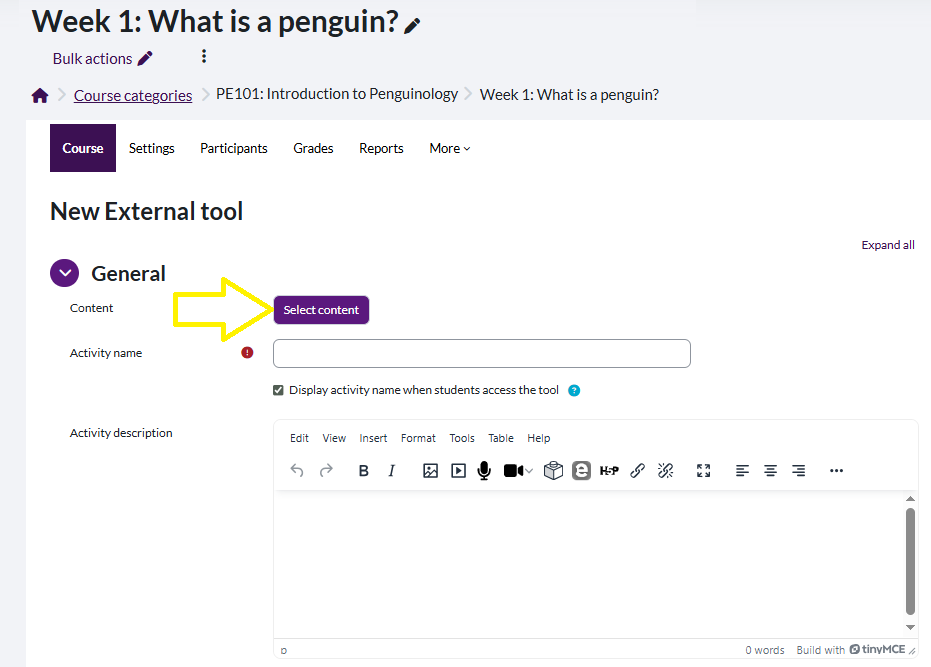The width and height of the screenshot is (931, 667).
Task: Open the Reports tab
Action: click(x=381, y=148)
